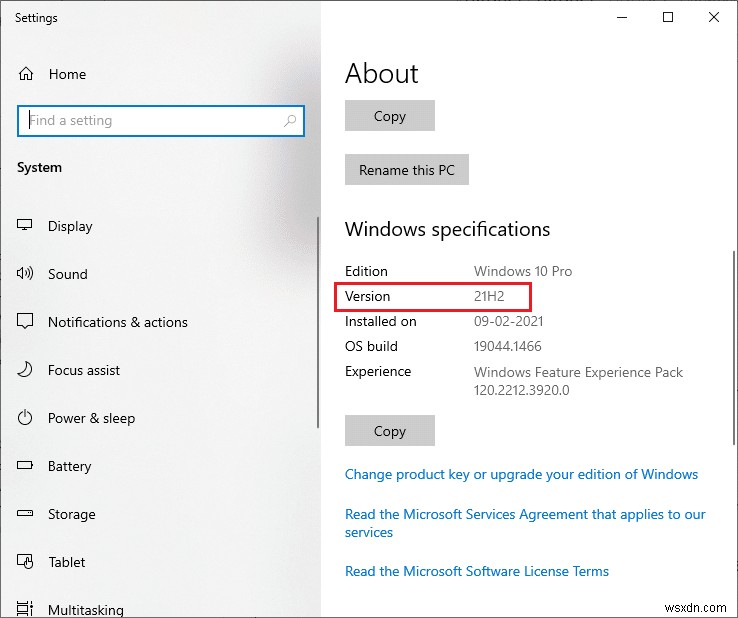Open Storage settings page
This screenshot has width=738, height=618.
point(72,514)
